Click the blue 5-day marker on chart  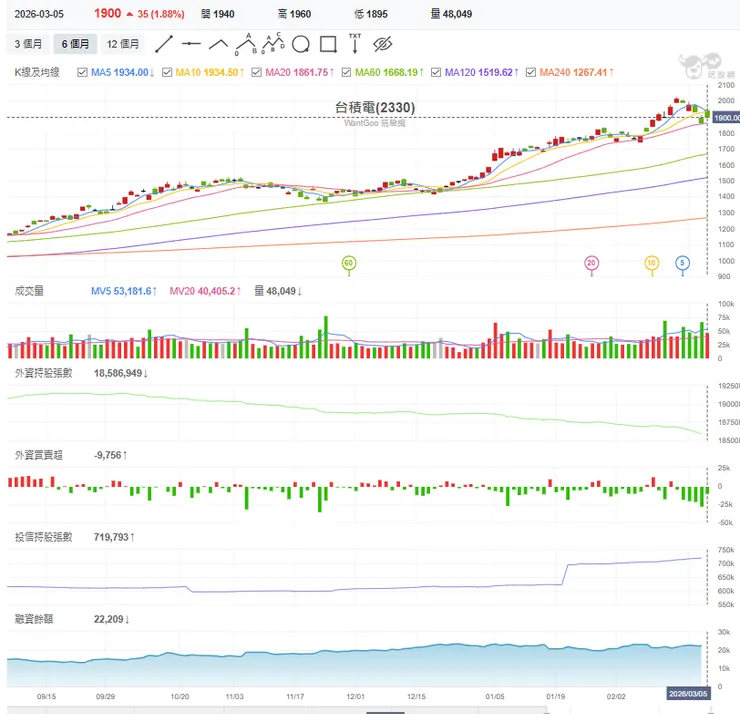pos(683,263)
